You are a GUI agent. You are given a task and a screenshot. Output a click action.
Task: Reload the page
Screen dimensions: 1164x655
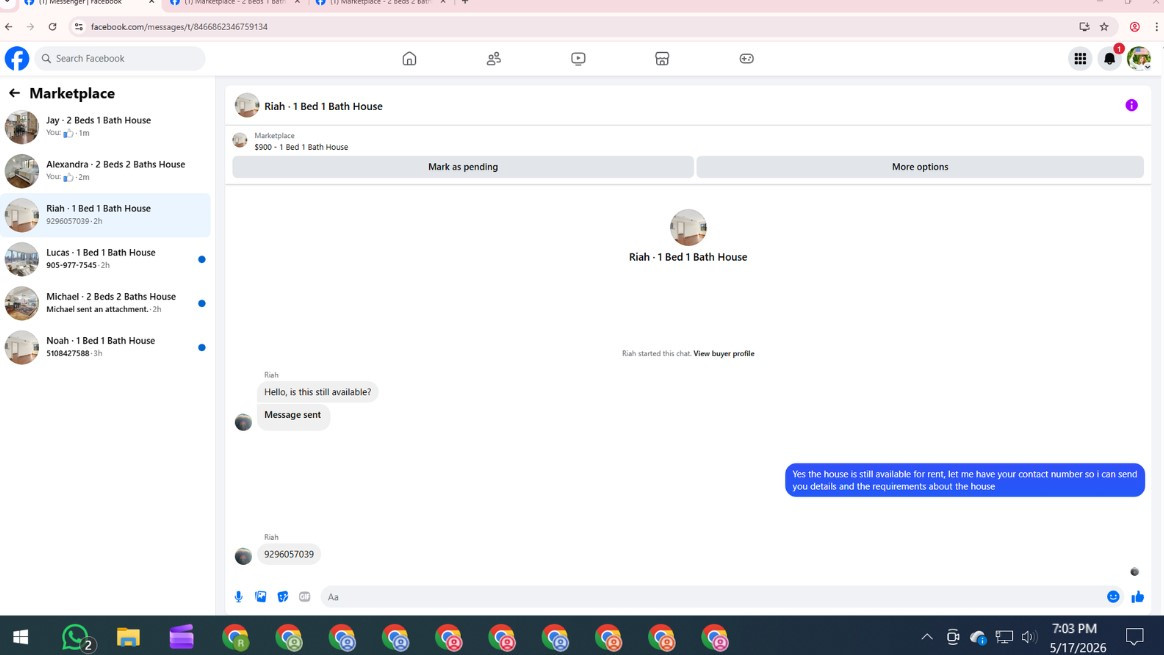coord(52,27)
